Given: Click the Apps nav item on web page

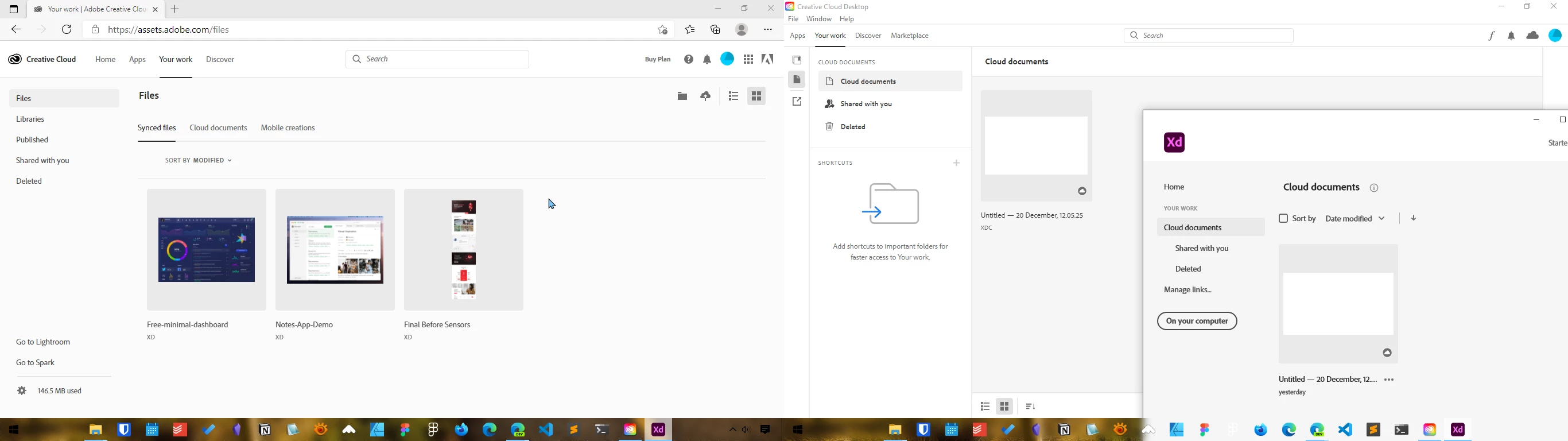Looking at the screenshot, I should coord(138,60).
